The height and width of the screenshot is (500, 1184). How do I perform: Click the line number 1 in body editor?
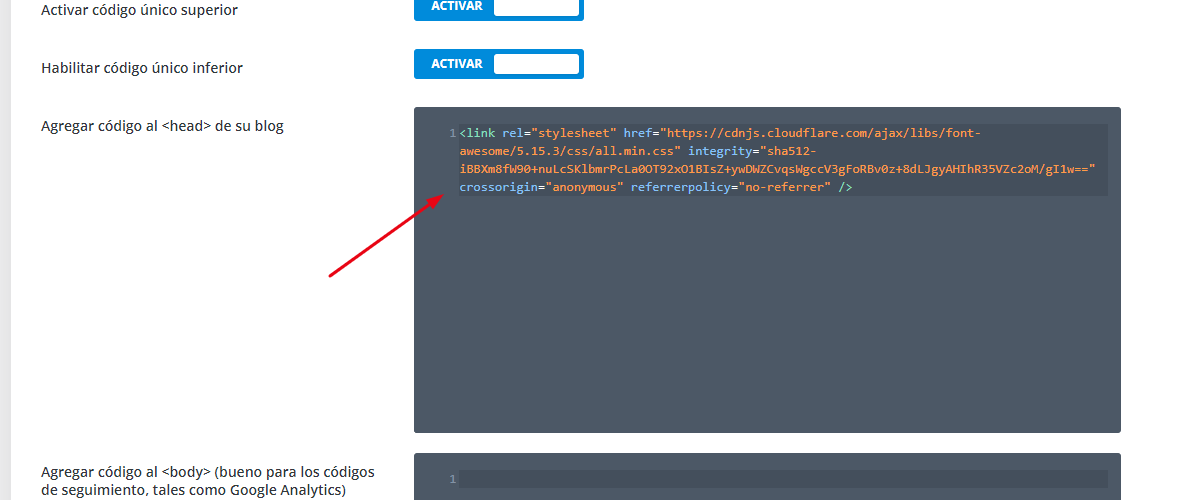click(x=452, y=479)
